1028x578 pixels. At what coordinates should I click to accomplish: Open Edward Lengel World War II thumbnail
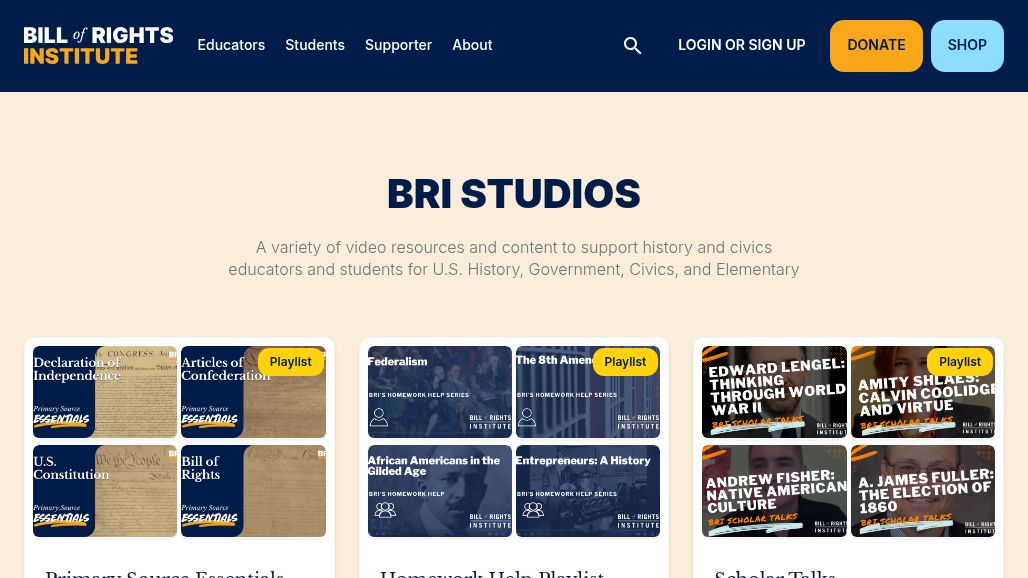point(774,392)
